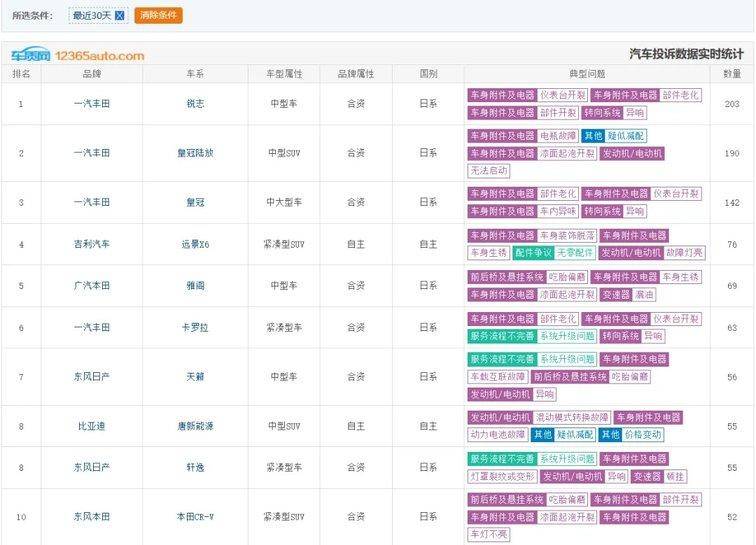This screenshot has height=545, width=756.
Task: Click the 典型问题 column header
Action: point(587,74)
